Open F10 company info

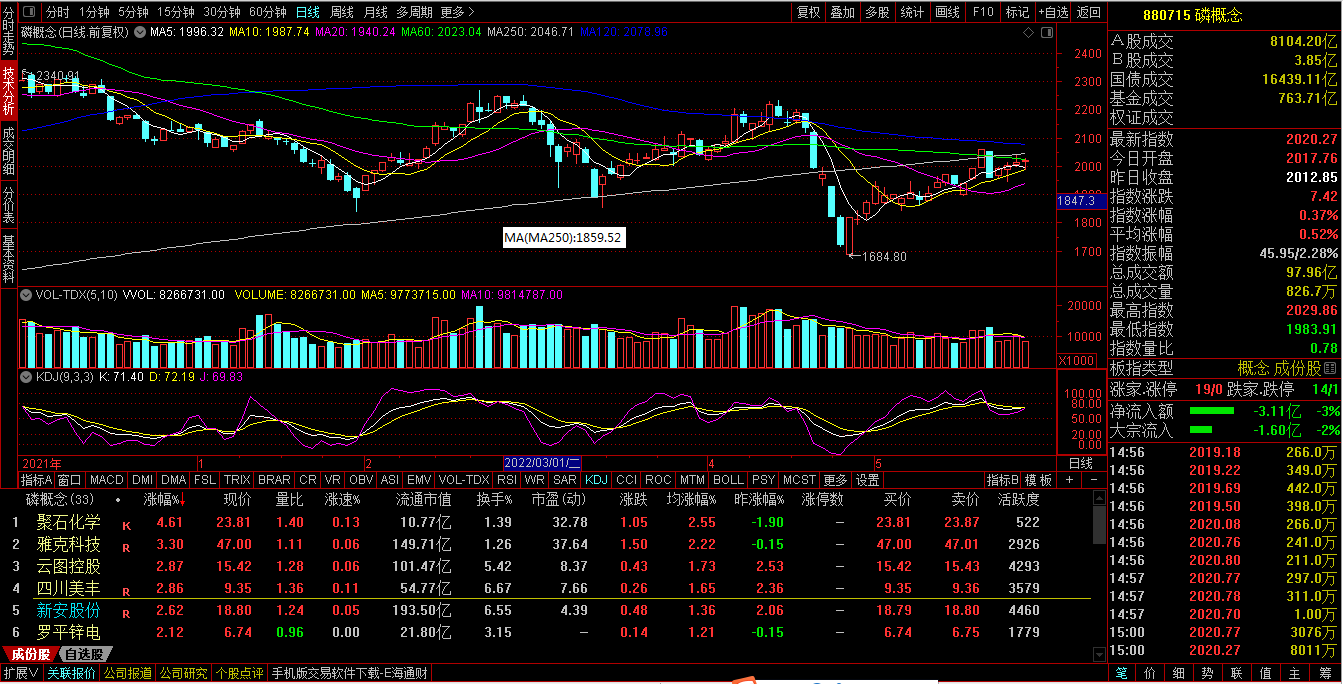tap(983, 12)
